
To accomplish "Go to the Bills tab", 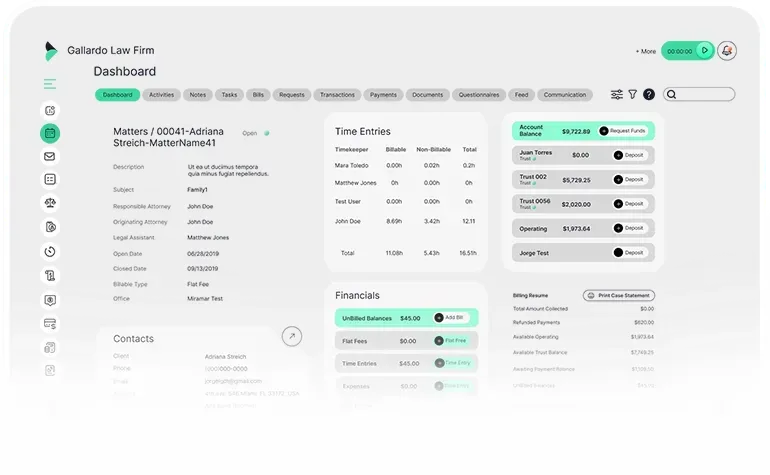I will coord(258,95).
